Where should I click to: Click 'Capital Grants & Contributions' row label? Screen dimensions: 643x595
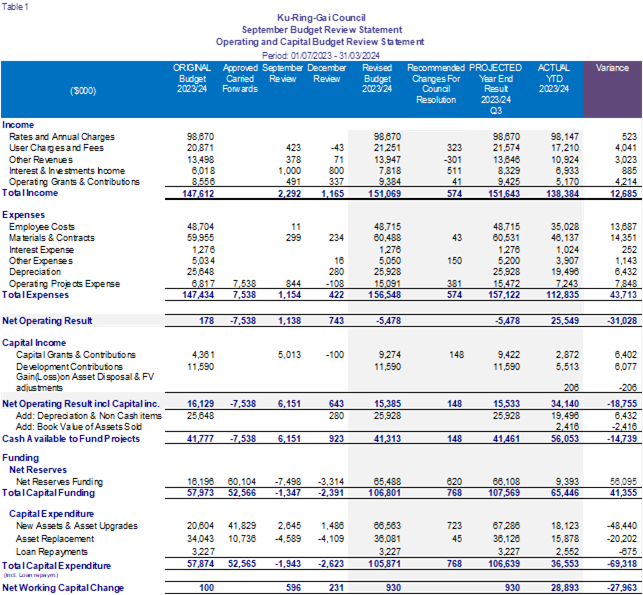click(76, 355)
